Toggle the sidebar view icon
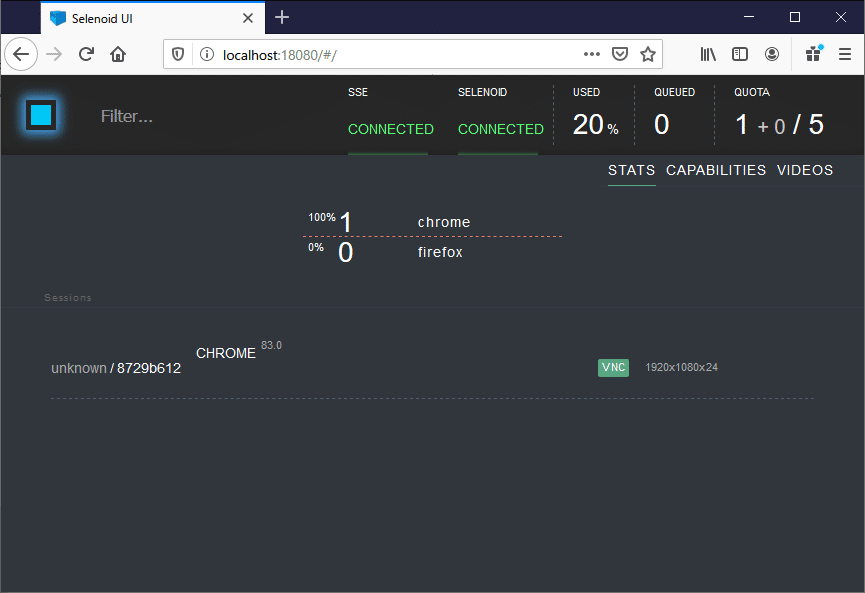Screen dimensions: 865x593 [x=740, y=54]
